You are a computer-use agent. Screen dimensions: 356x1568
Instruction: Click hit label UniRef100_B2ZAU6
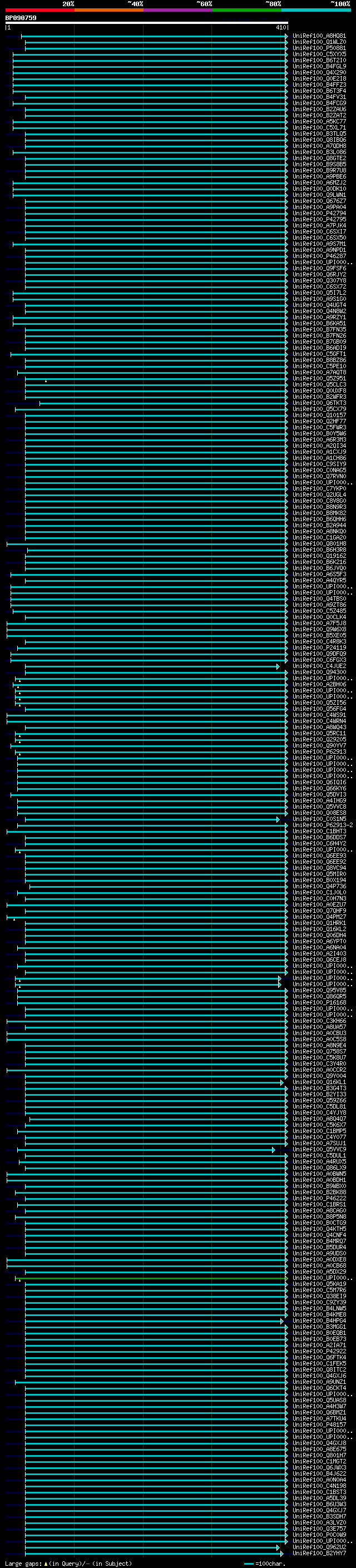tap(319, 110)
